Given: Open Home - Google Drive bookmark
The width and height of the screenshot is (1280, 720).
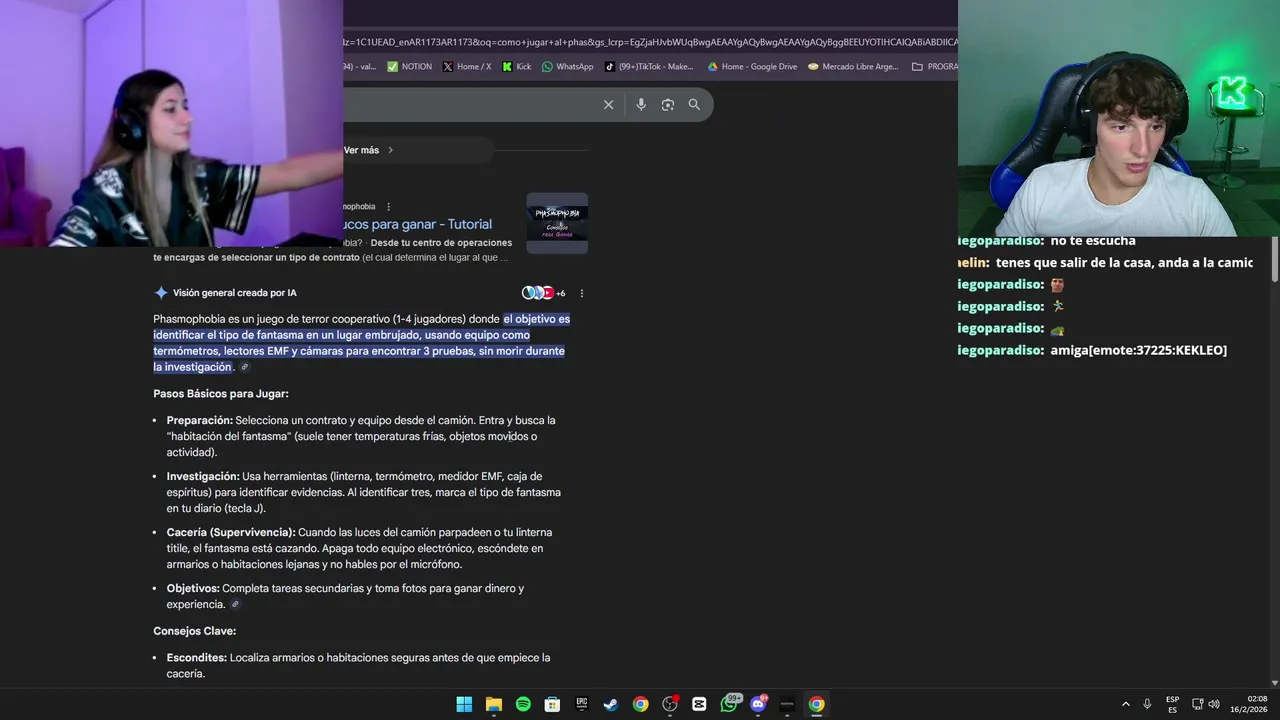Looking at the screenshot, I should tap(752, 67).
